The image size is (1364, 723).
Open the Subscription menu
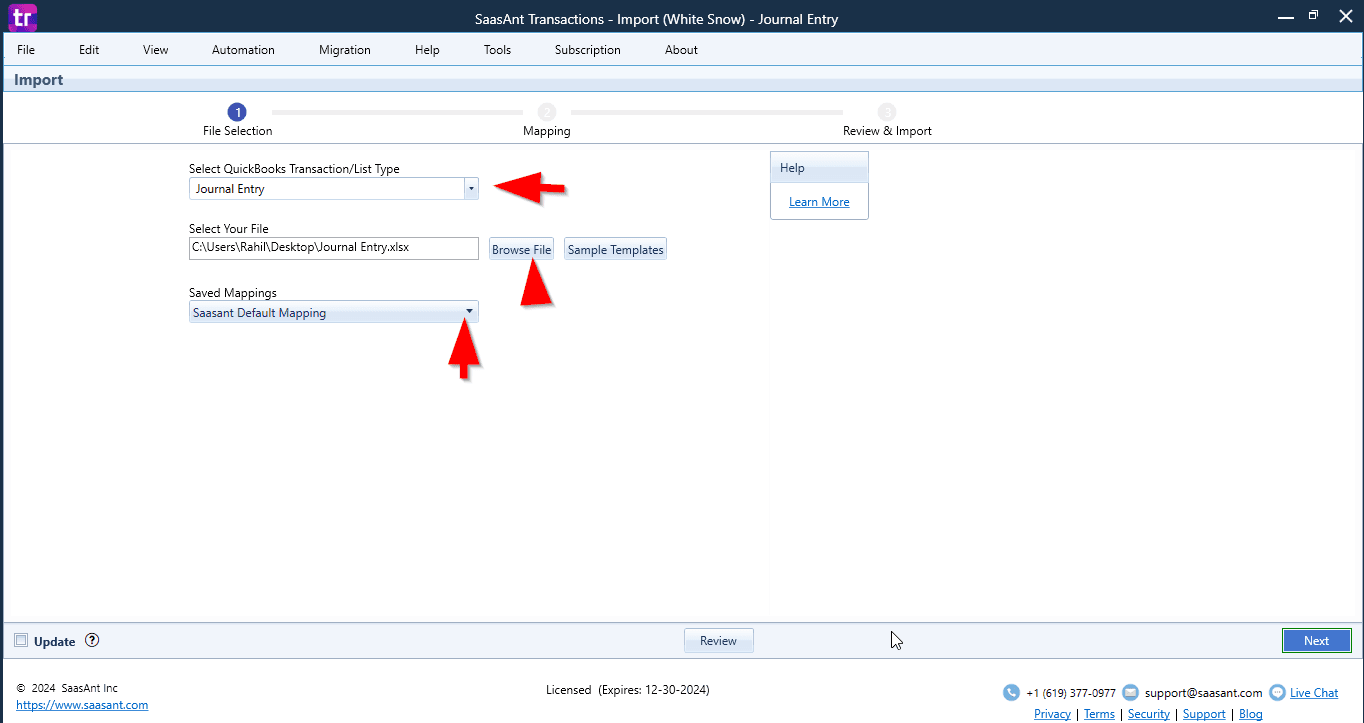pos(588,50)
